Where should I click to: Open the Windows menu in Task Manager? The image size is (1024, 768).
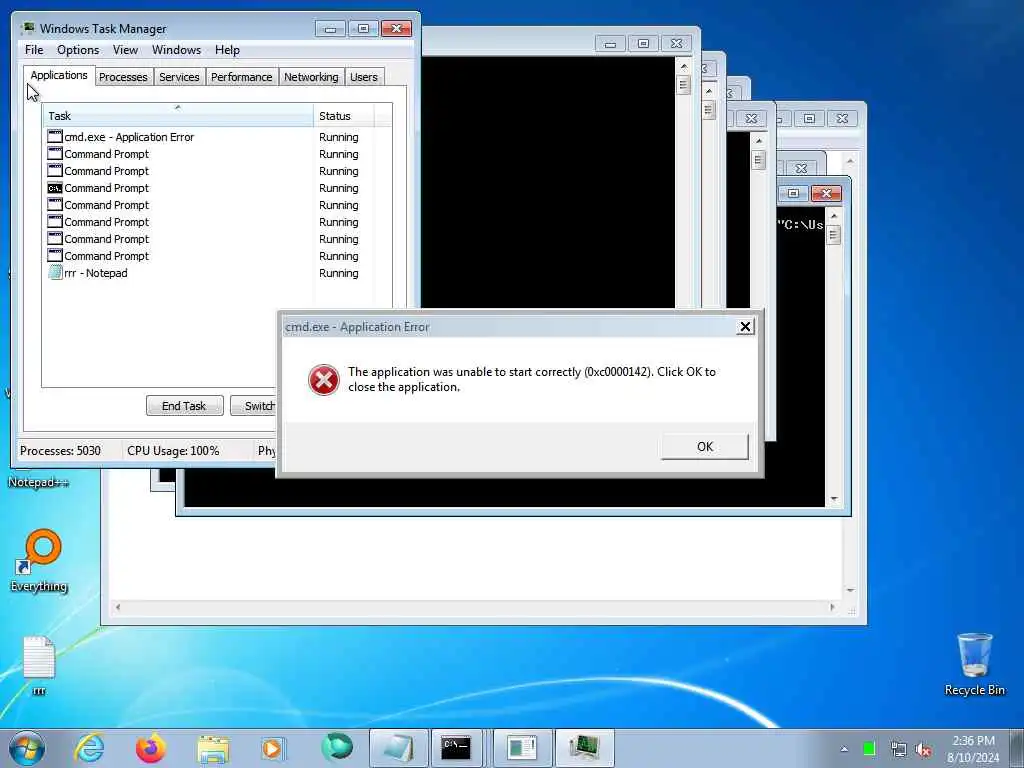coord(176,50)
